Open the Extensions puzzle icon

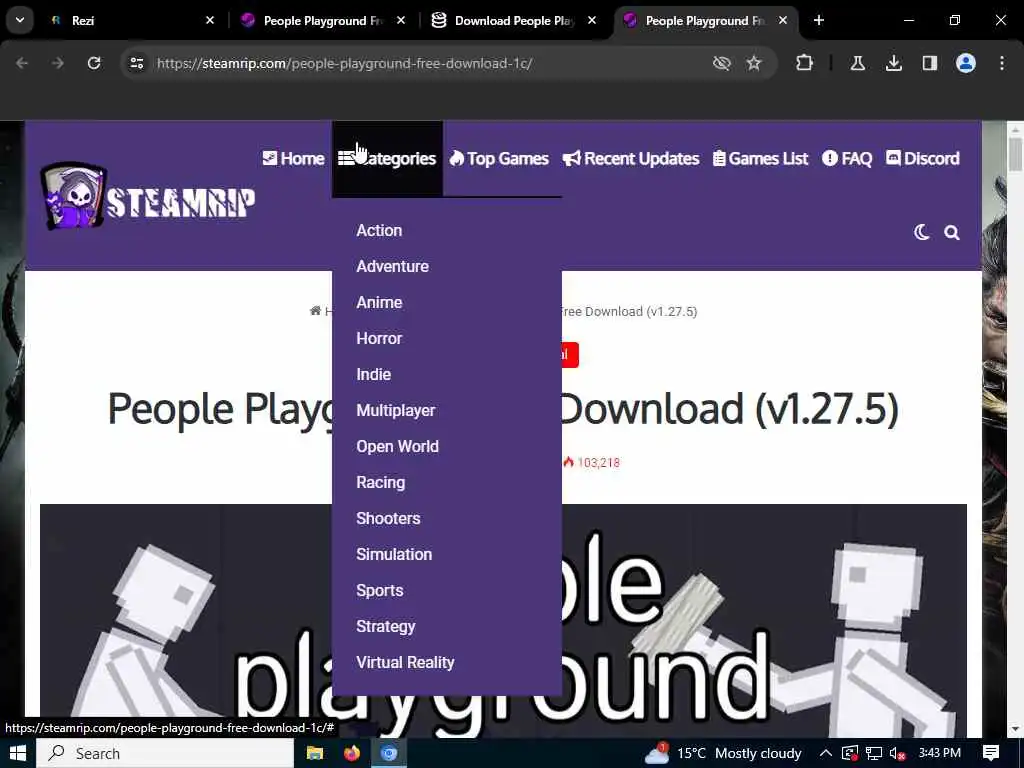(x=805, y=63)
